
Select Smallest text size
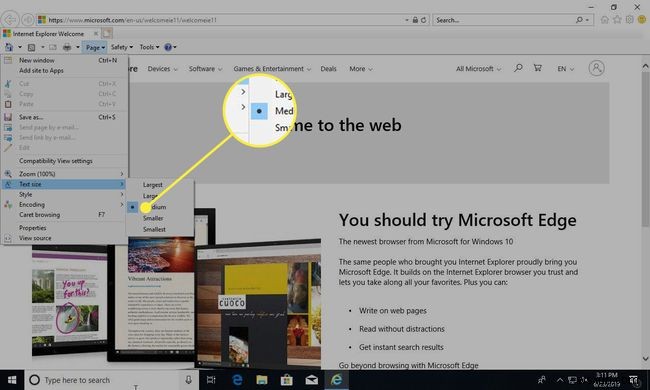tap(160, 229)
